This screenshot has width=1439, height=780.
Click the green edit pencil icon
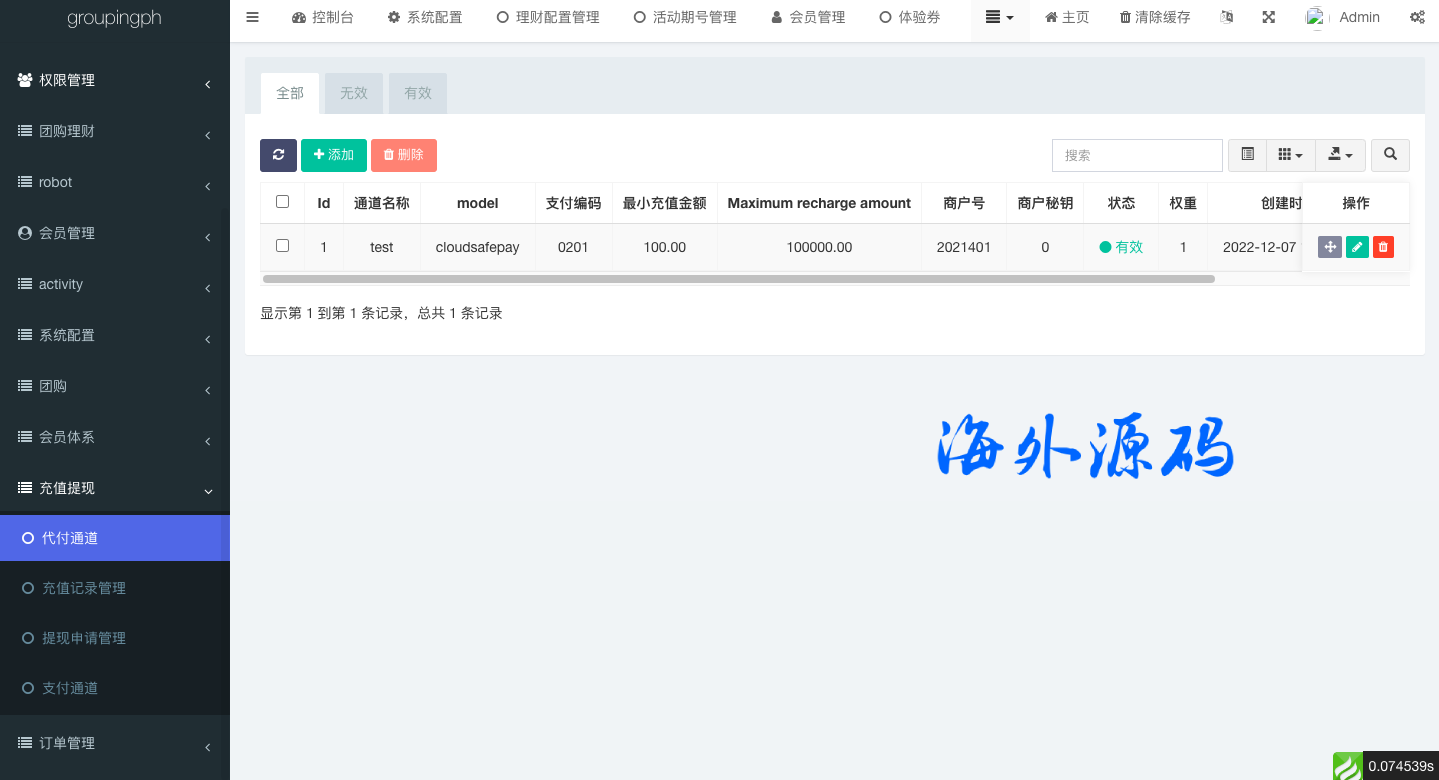point(1357,247)
